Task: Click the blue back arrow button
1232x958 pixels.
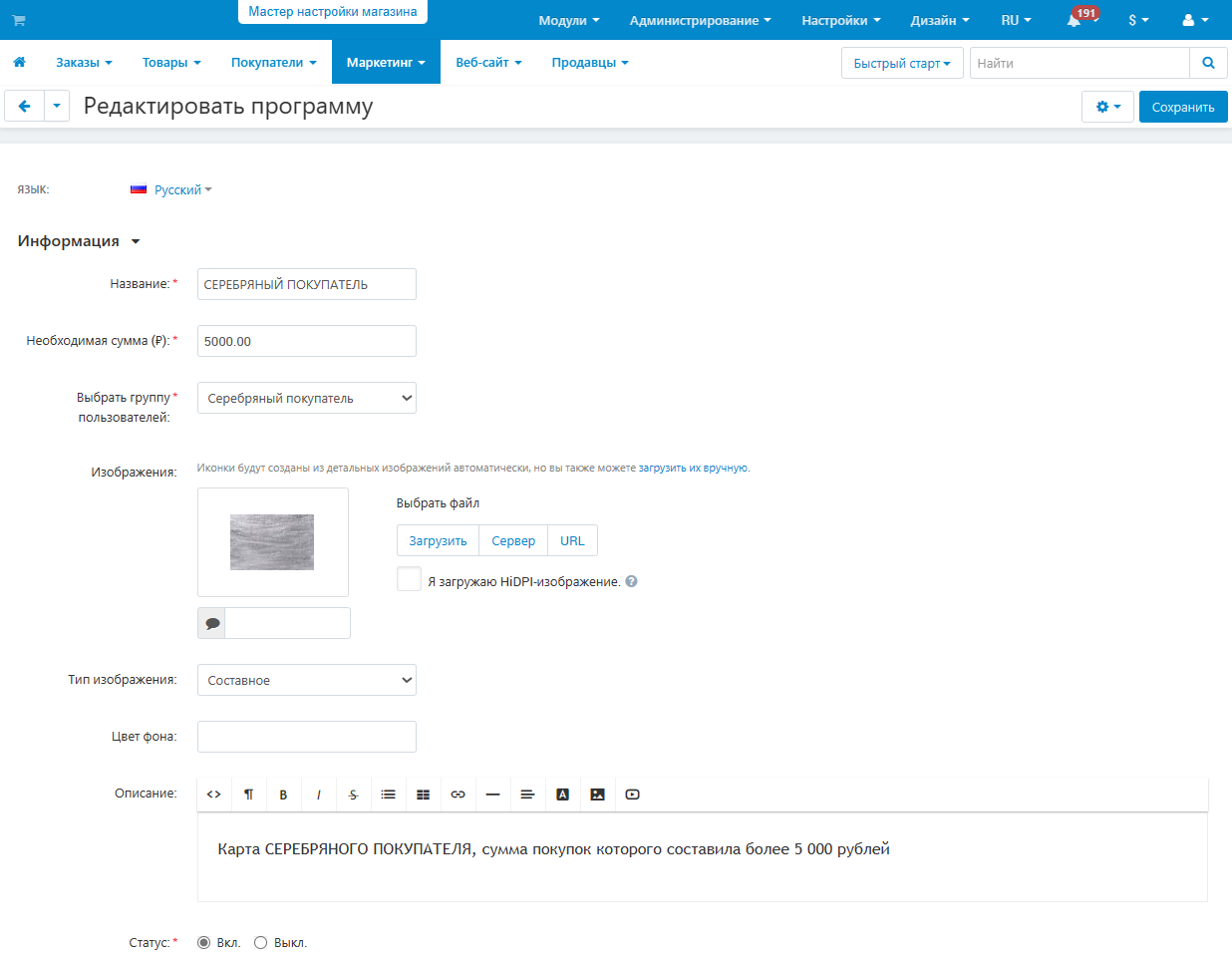Action: 24,106
